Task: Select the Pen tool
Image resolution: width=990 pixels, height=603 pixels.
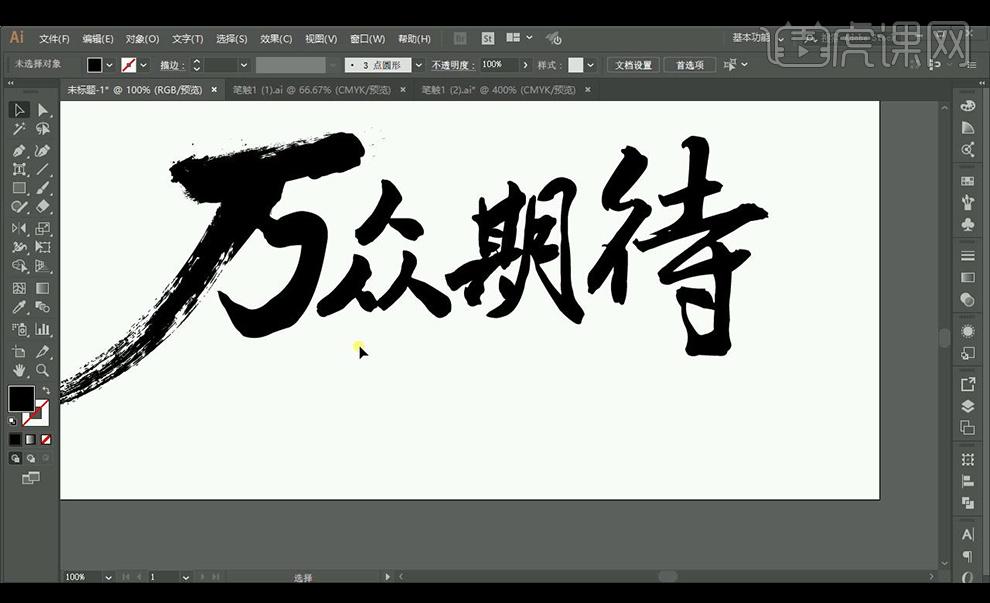Action: (19, 151)
